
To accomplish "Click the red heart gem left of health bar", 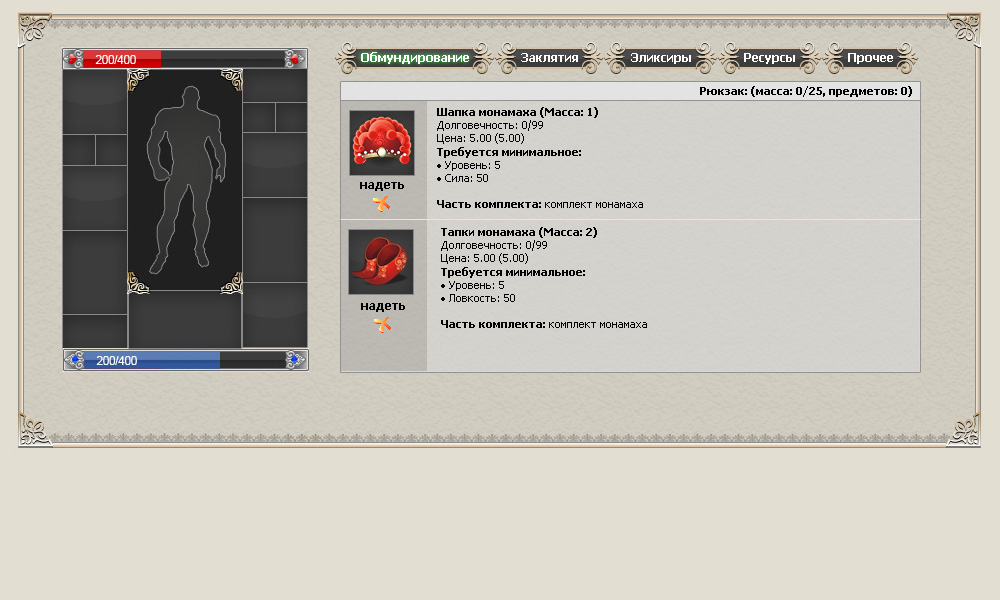I will pos(73,59).
